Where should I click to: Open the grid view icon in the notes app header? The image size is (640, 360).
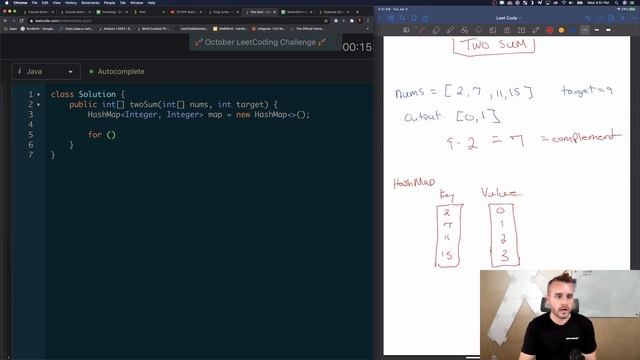(x=391, y=18)
